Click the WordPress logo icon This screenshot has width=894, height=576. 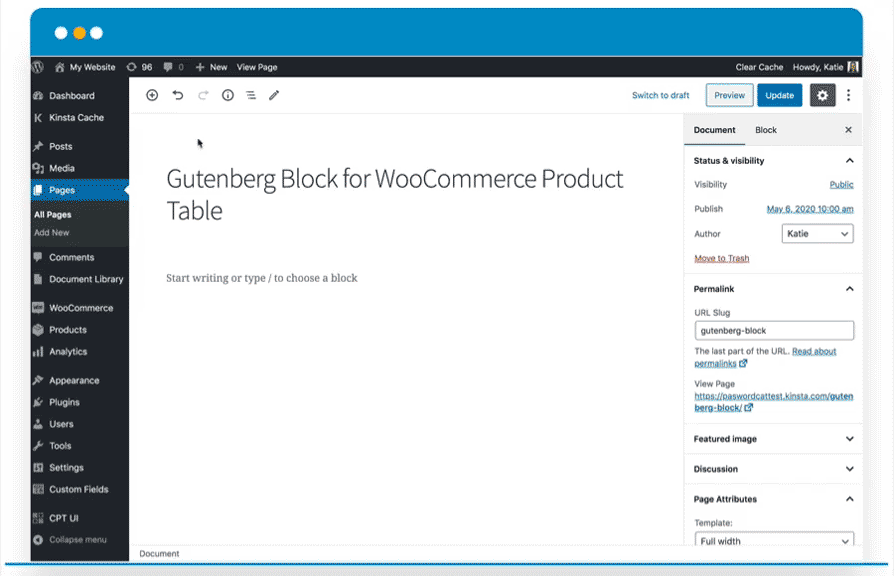point(38,67)
